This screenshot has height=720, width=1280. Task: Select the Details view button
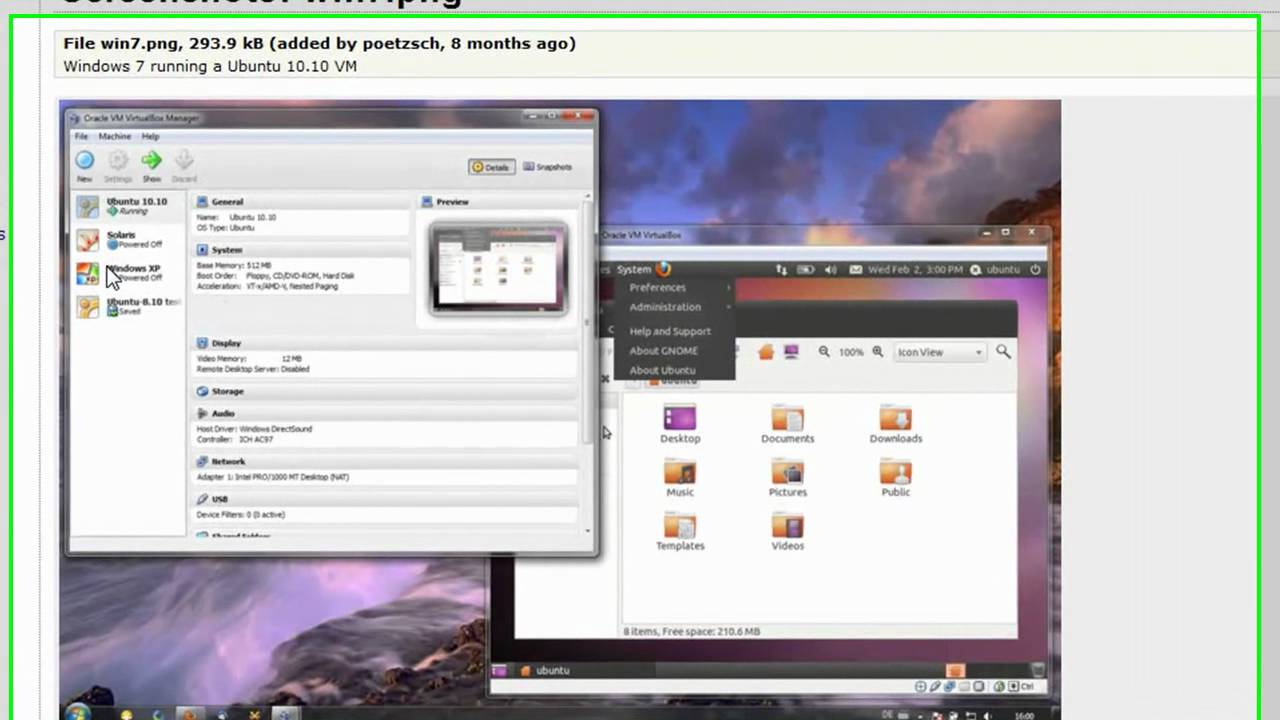pos(491,167)
